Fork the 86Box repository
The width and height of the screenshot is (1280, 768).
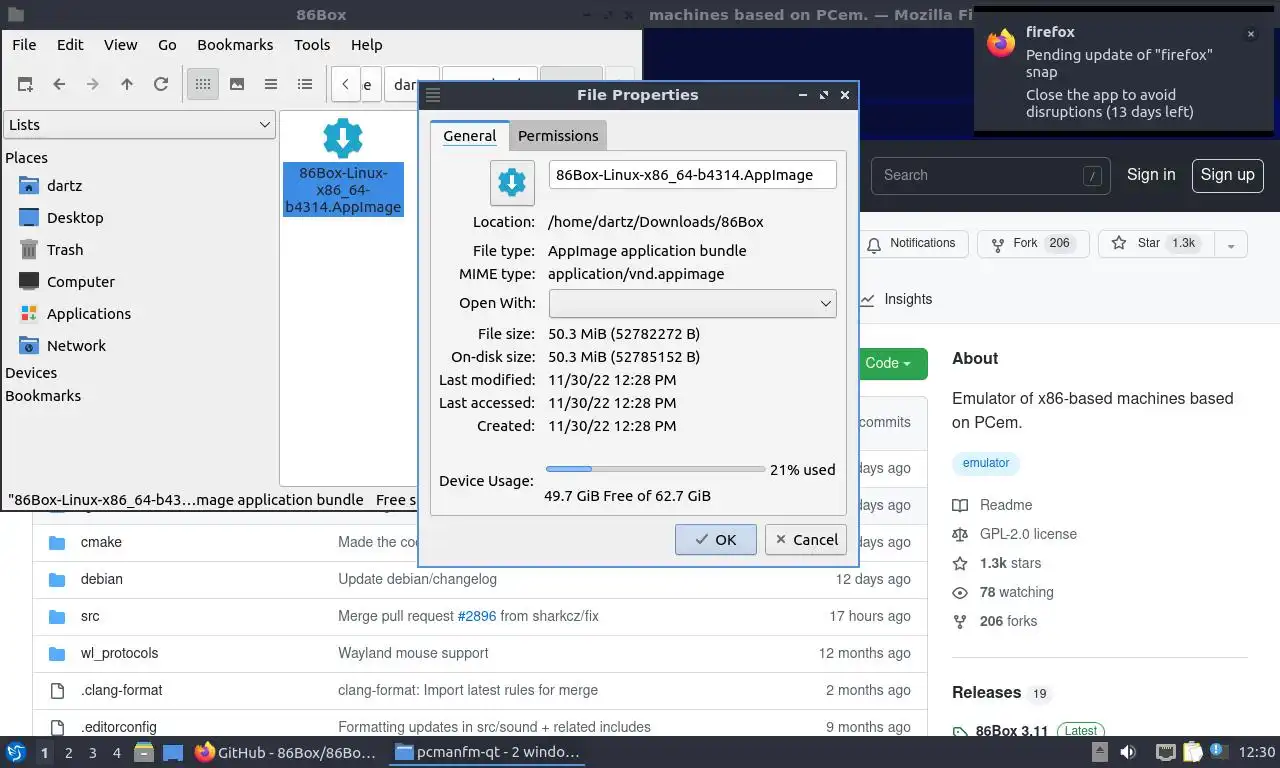tap(1033, 243)
